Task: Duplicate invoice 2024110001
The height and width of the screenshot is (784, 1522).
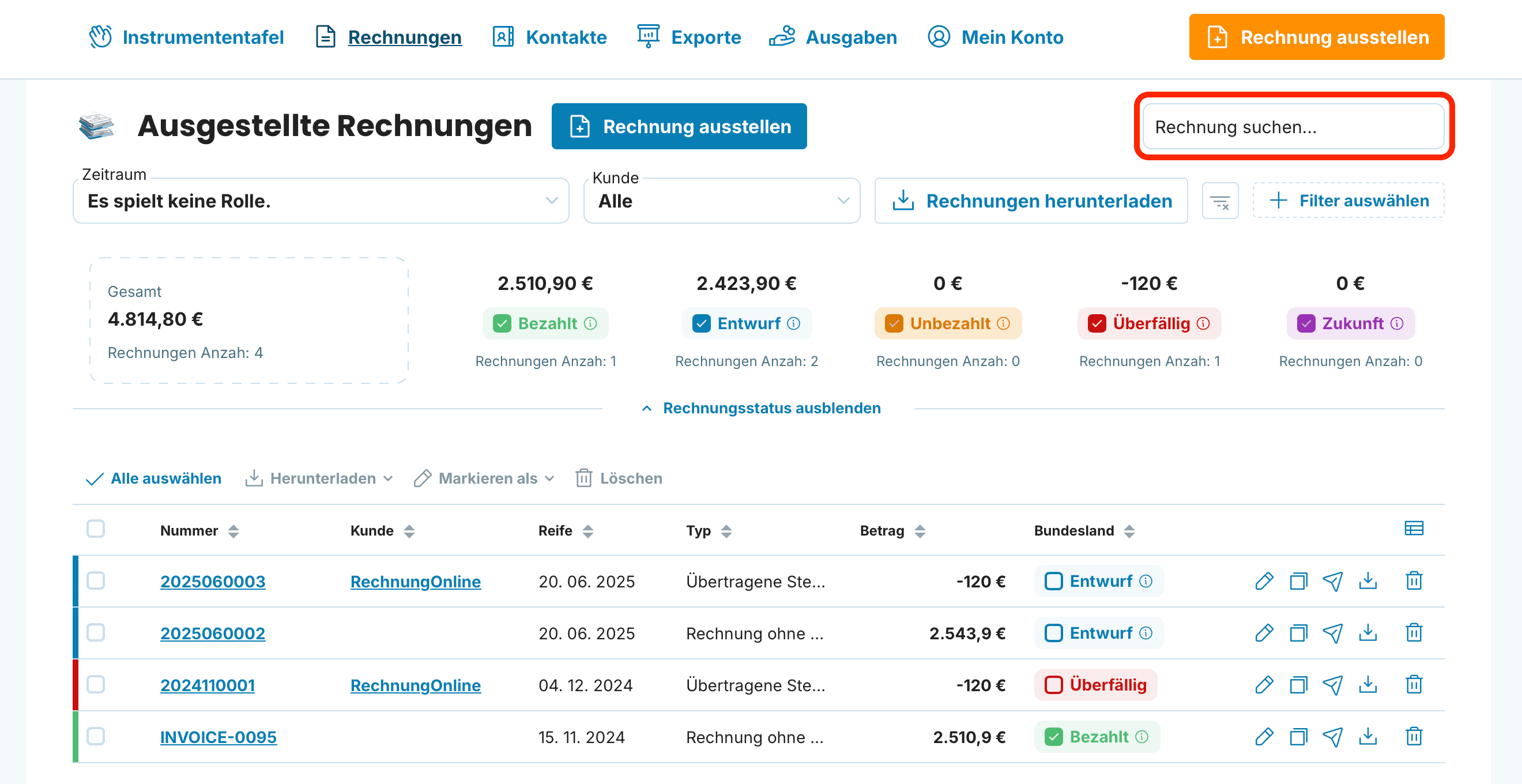Action: (1298, 685)
